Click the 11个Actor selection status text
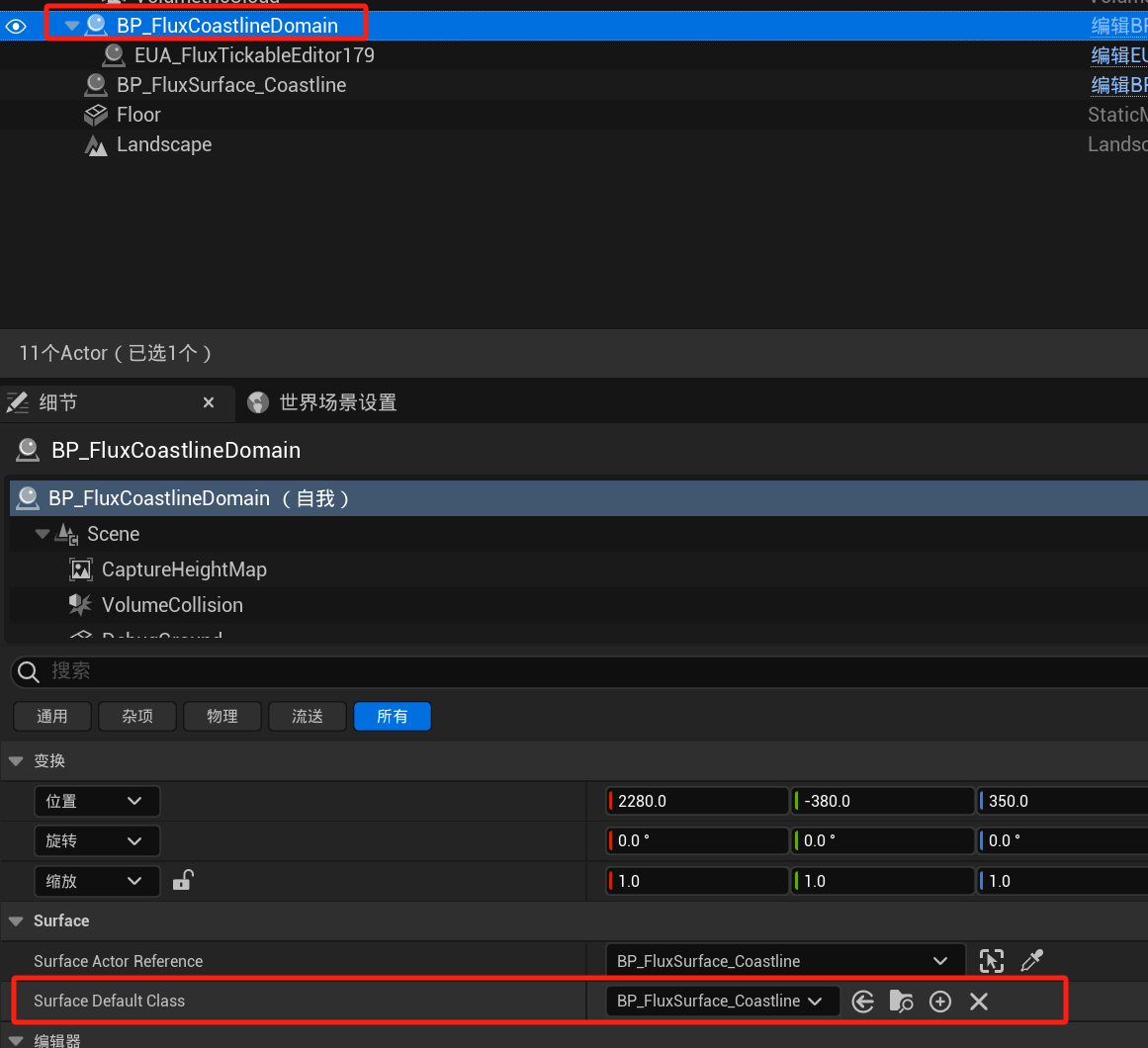1148x1048 pixels. tap(115, 354)
